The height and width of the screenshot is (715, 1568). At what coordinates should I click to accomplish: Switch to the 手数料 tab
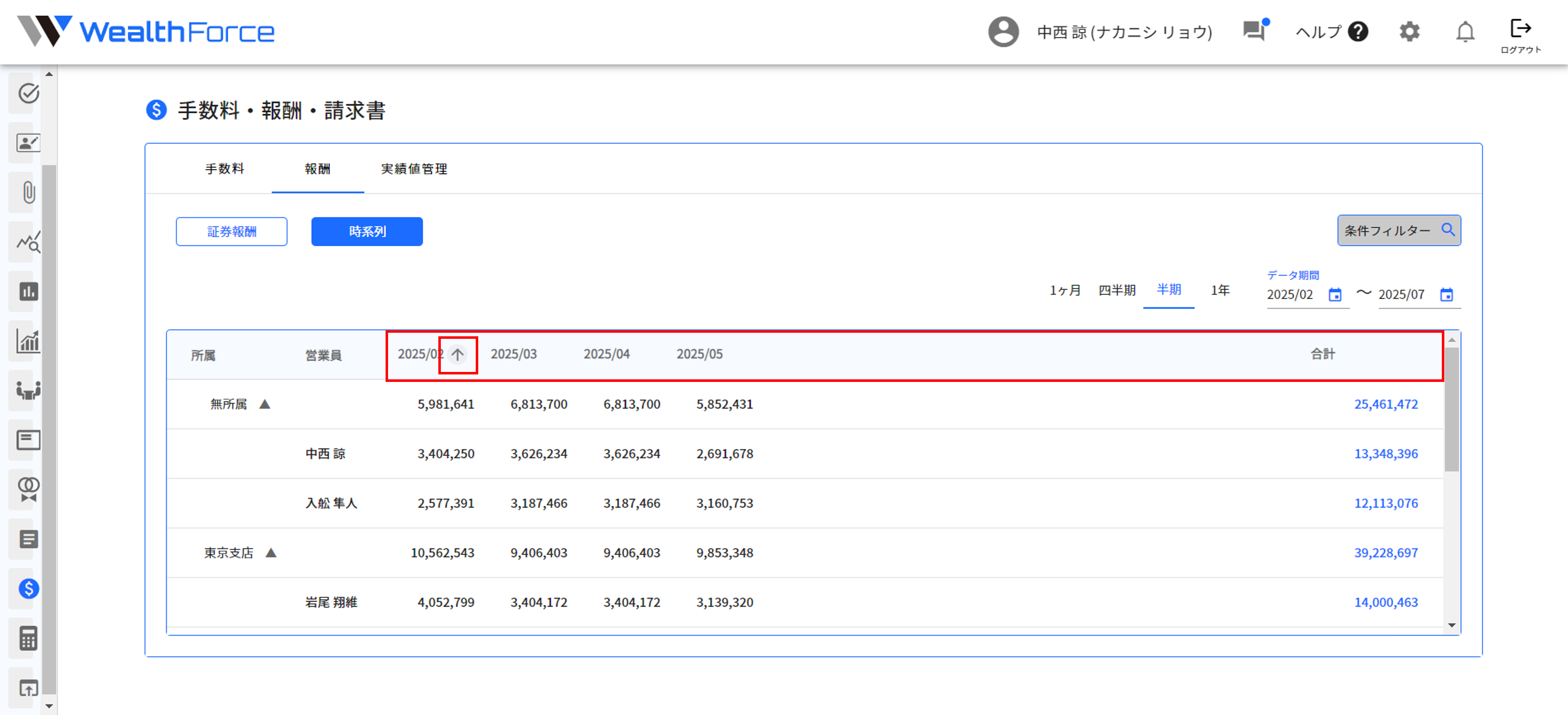pos(225,169)
